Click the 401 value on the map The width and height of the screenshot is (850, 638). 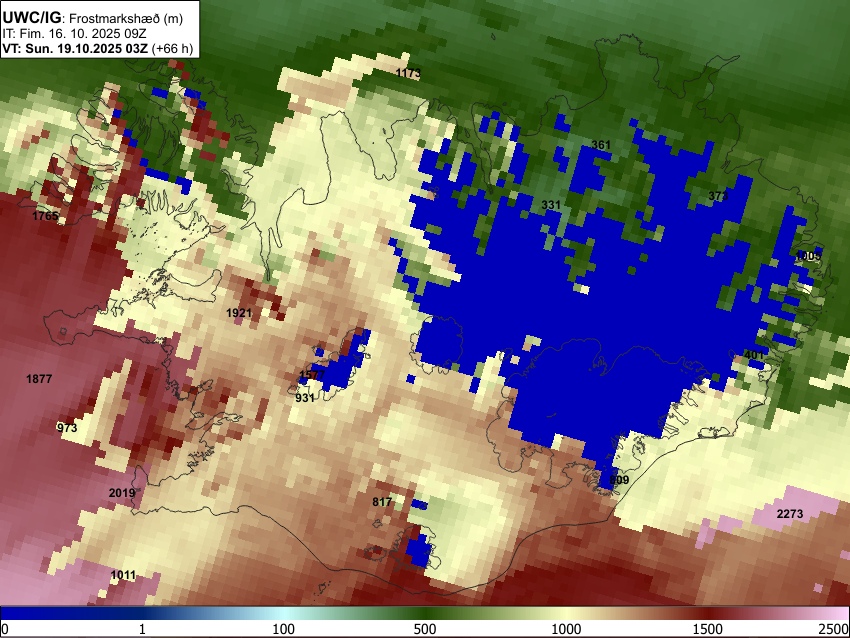point(754,355)
